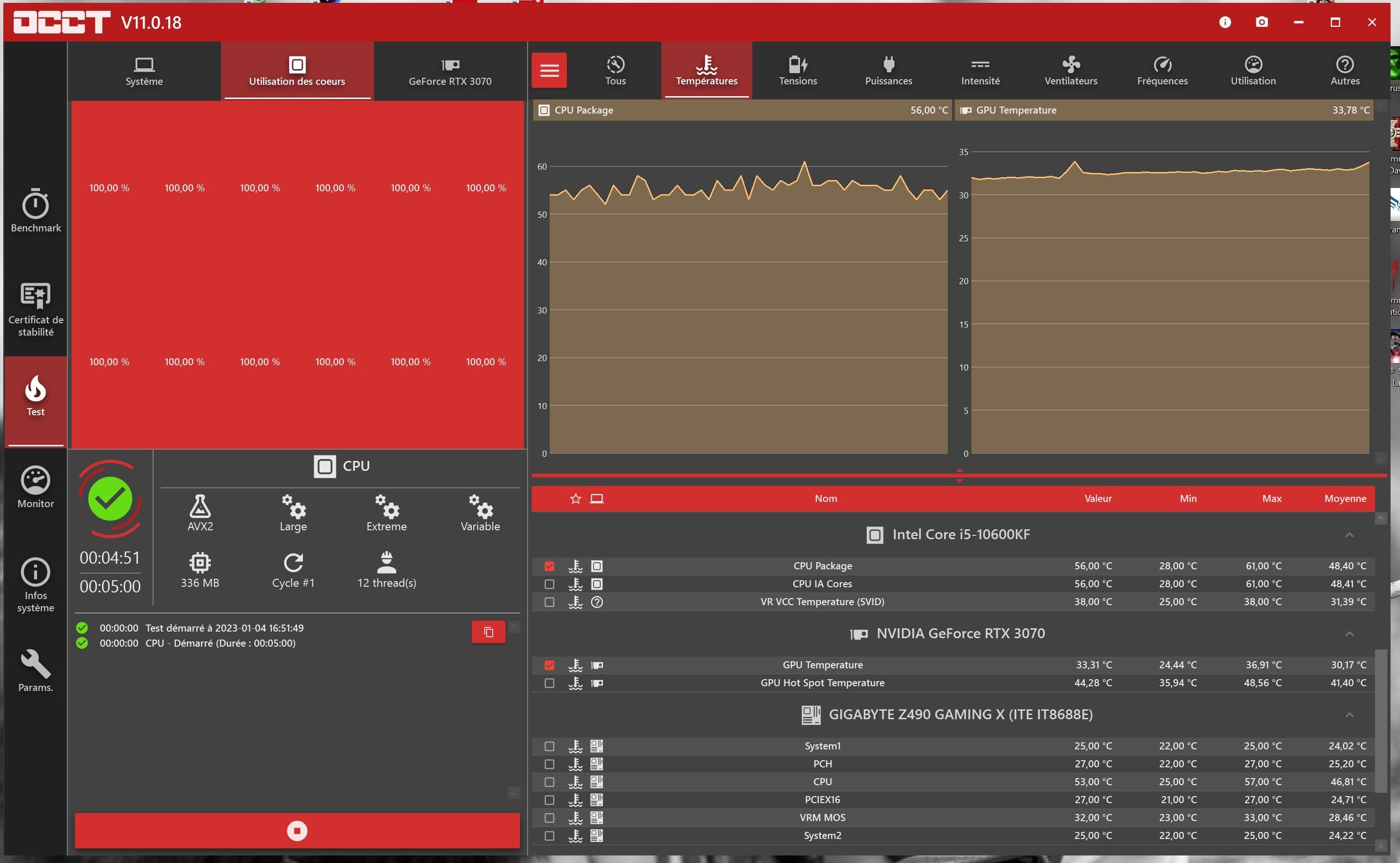Open the red hamburger menu button
This screenshot has height=863, width=1400.
(x=549, y=71)
